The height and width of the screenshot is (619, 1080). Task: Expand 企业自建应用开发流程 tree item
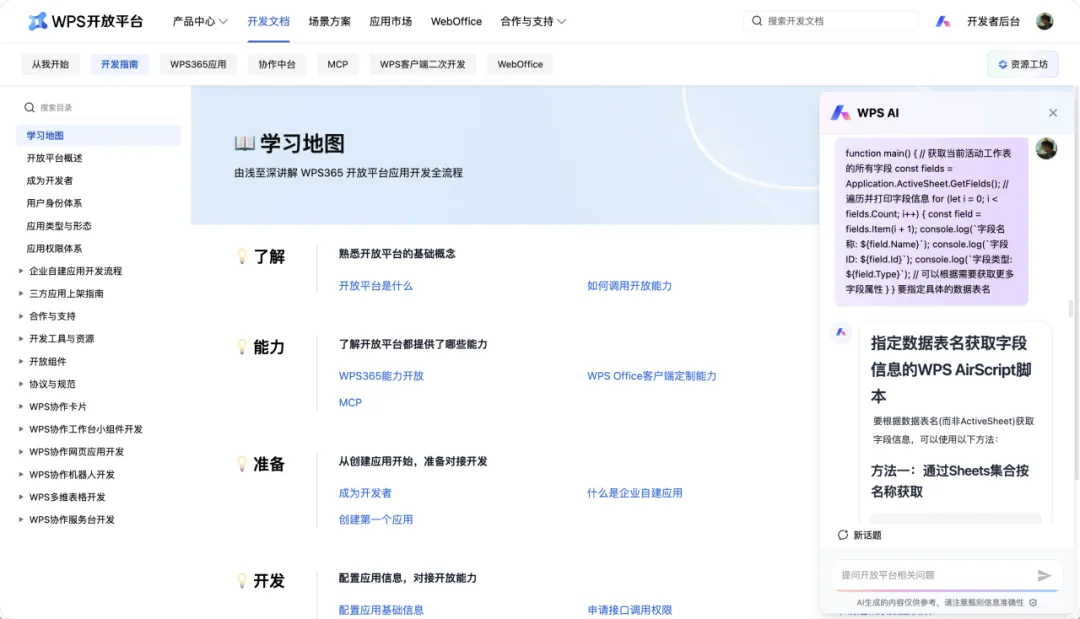[x=21, y=271]
